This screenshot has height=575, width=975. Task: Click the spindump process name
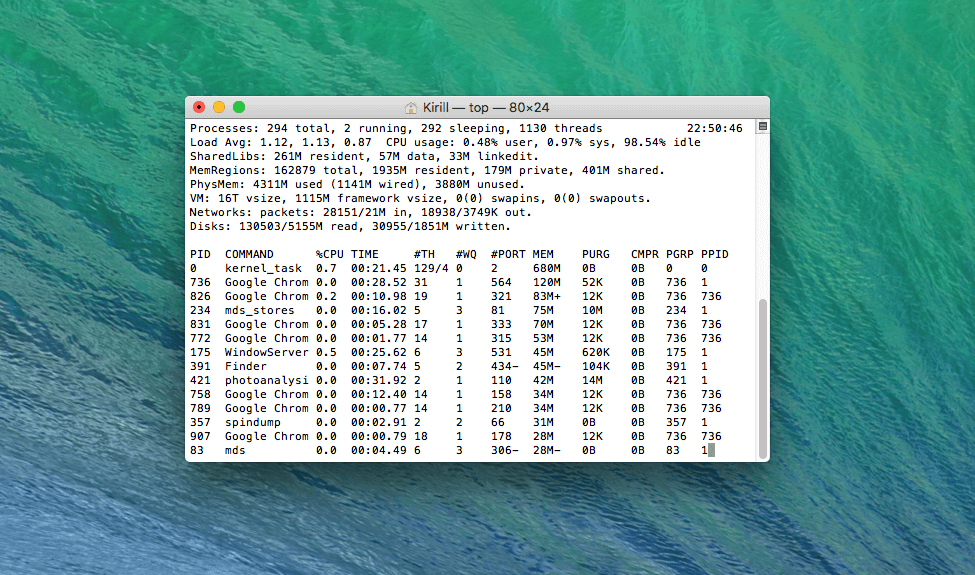click(x=252, y=422)
